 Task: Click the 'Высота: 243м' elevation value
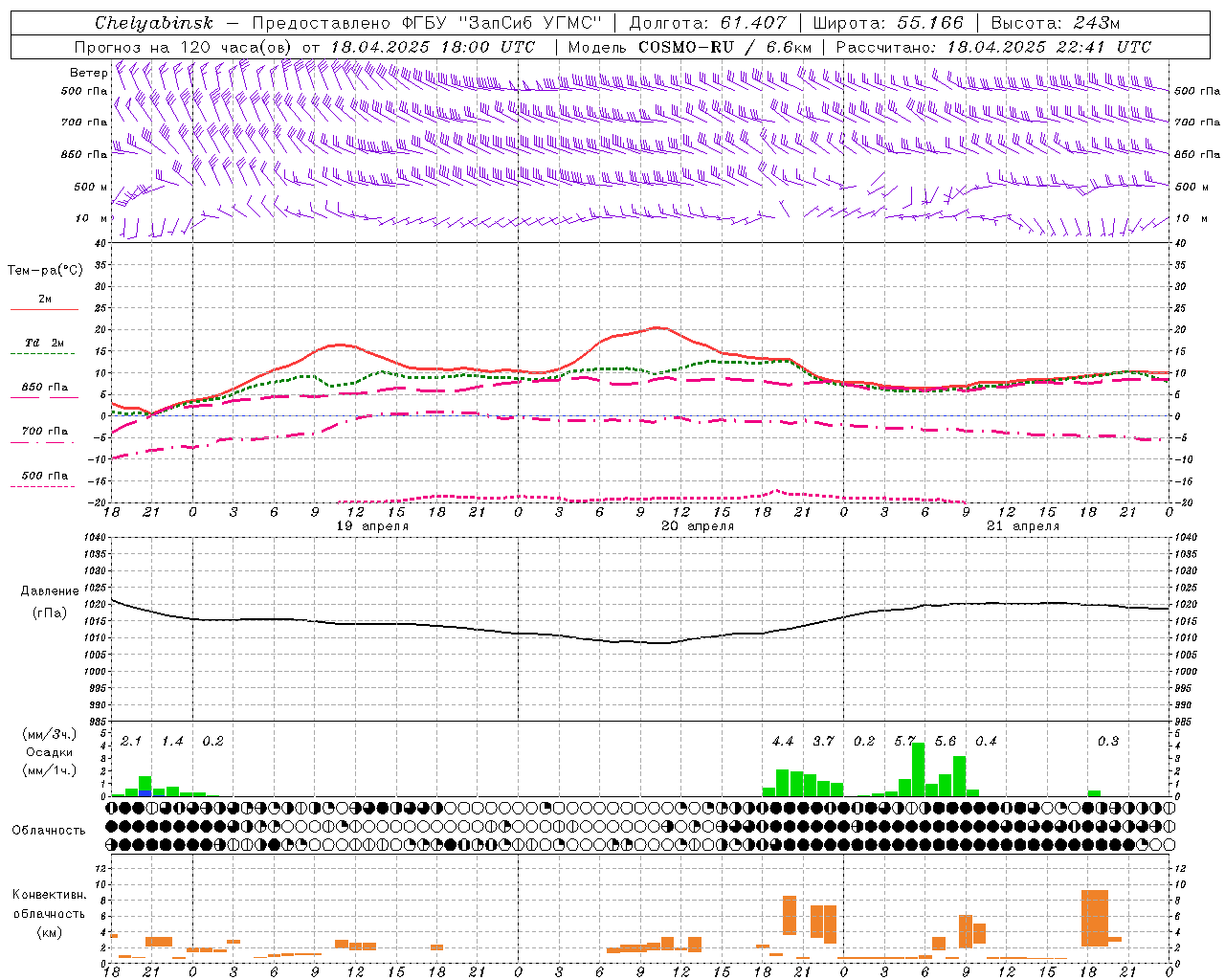point(1055,23)
